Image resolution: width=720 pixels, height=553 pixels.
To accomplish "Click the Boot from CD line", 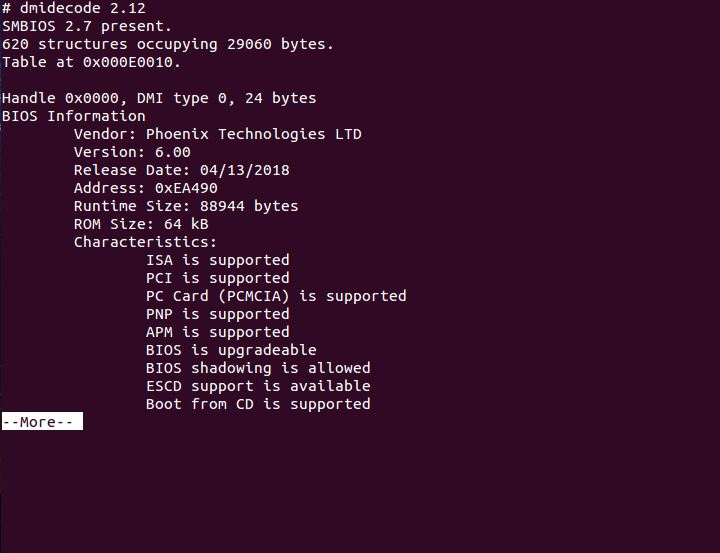I will click(258, 404).
